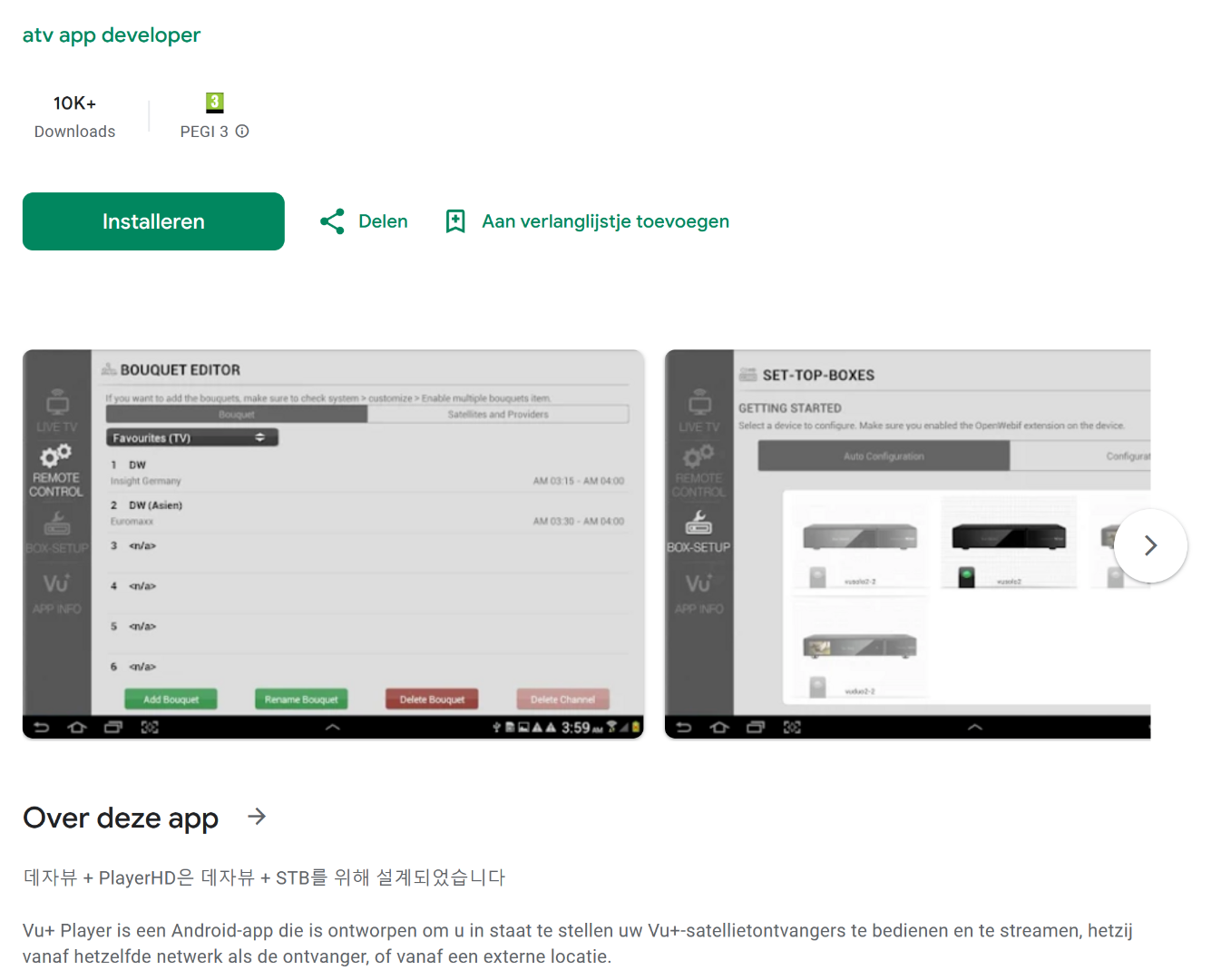Click the Remote Control gears icon in screenshot
1231x980 pixels.
pyautogui.click(x=55, y=455)
